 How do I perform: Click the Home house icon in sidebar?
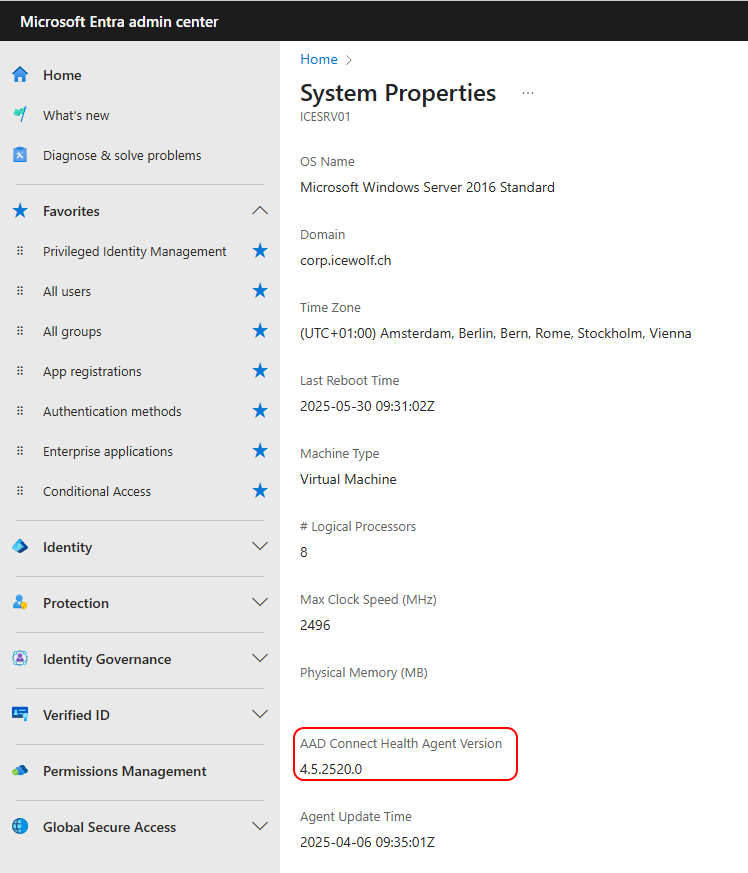[x=20, y=75]
